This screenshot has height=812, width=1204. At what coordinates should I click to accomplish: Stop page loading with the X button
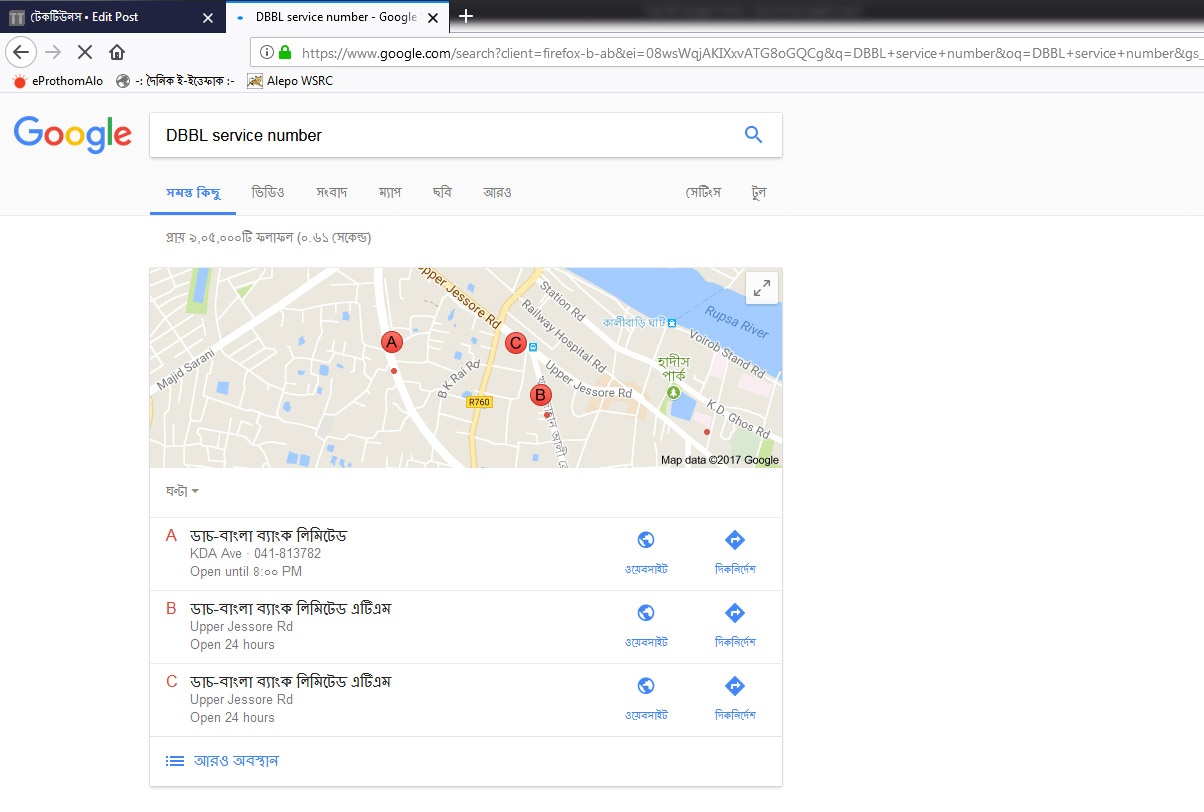click(85, 52)
